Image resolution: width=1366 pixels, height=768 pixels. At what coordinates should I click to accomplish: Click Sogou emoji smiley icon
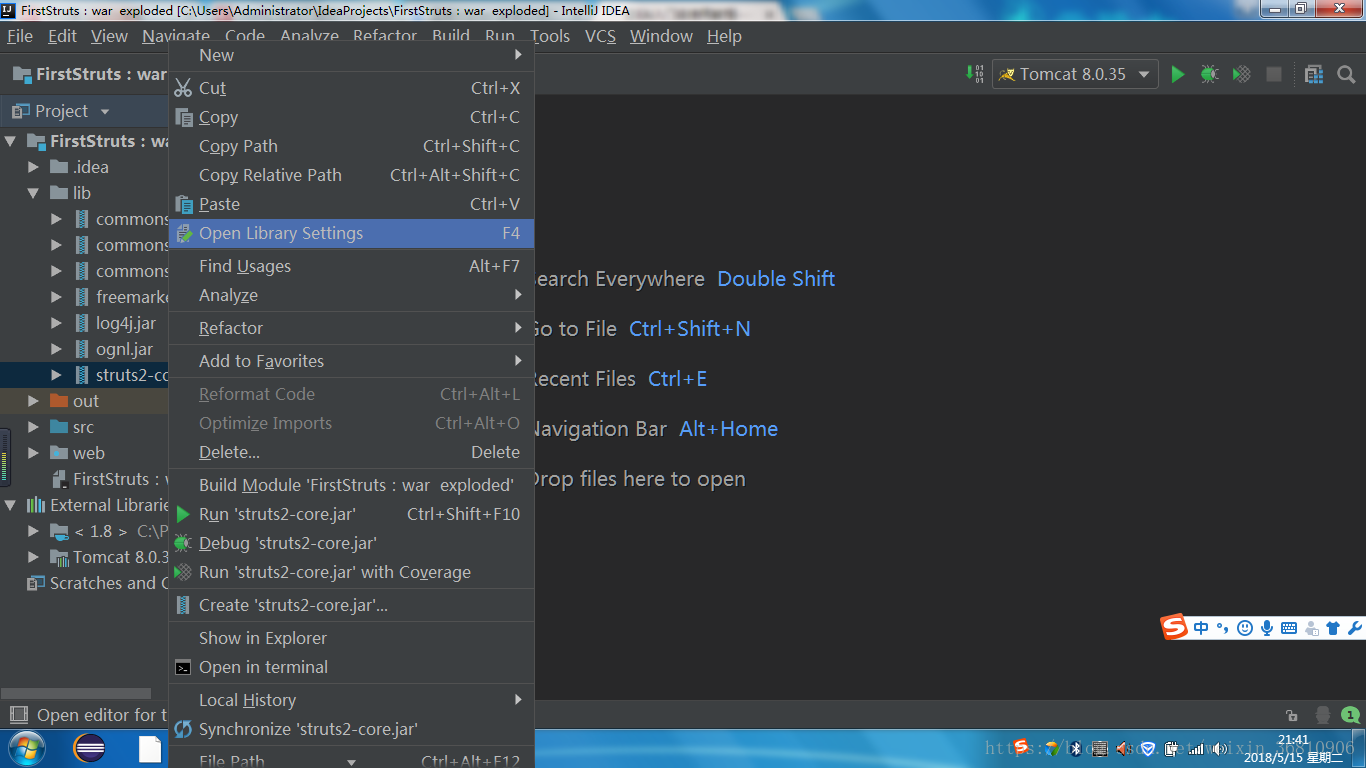coord(1245,628)
